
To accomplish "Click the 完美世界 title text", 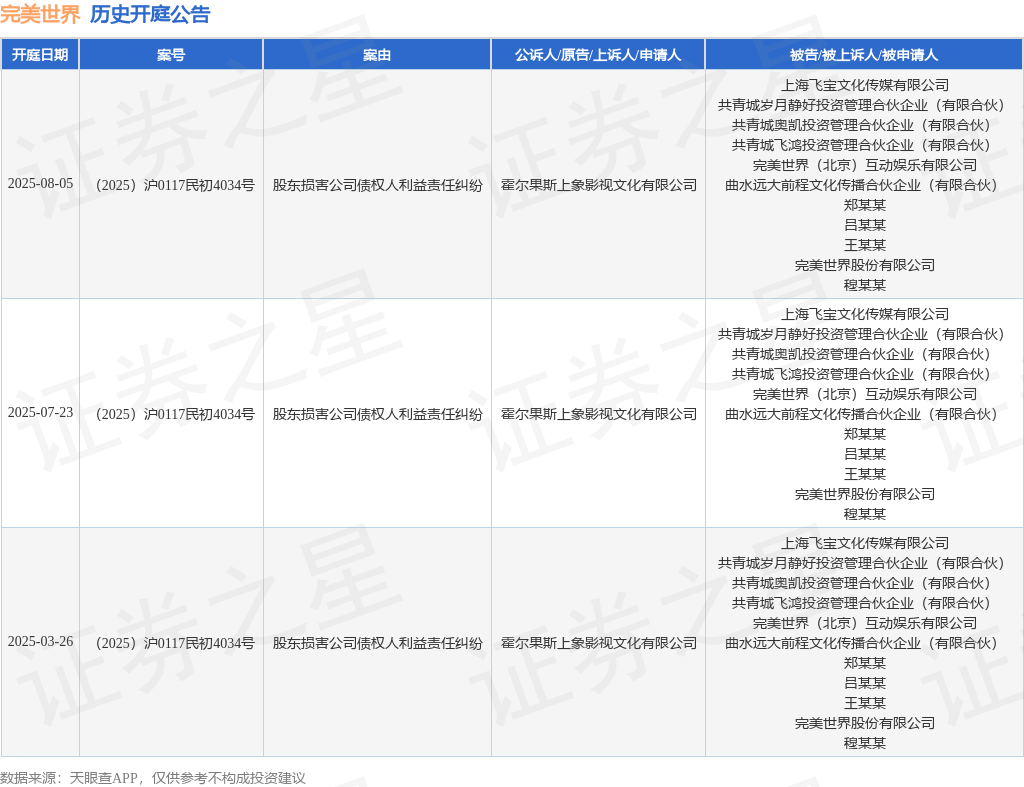I will click(40, 14).
